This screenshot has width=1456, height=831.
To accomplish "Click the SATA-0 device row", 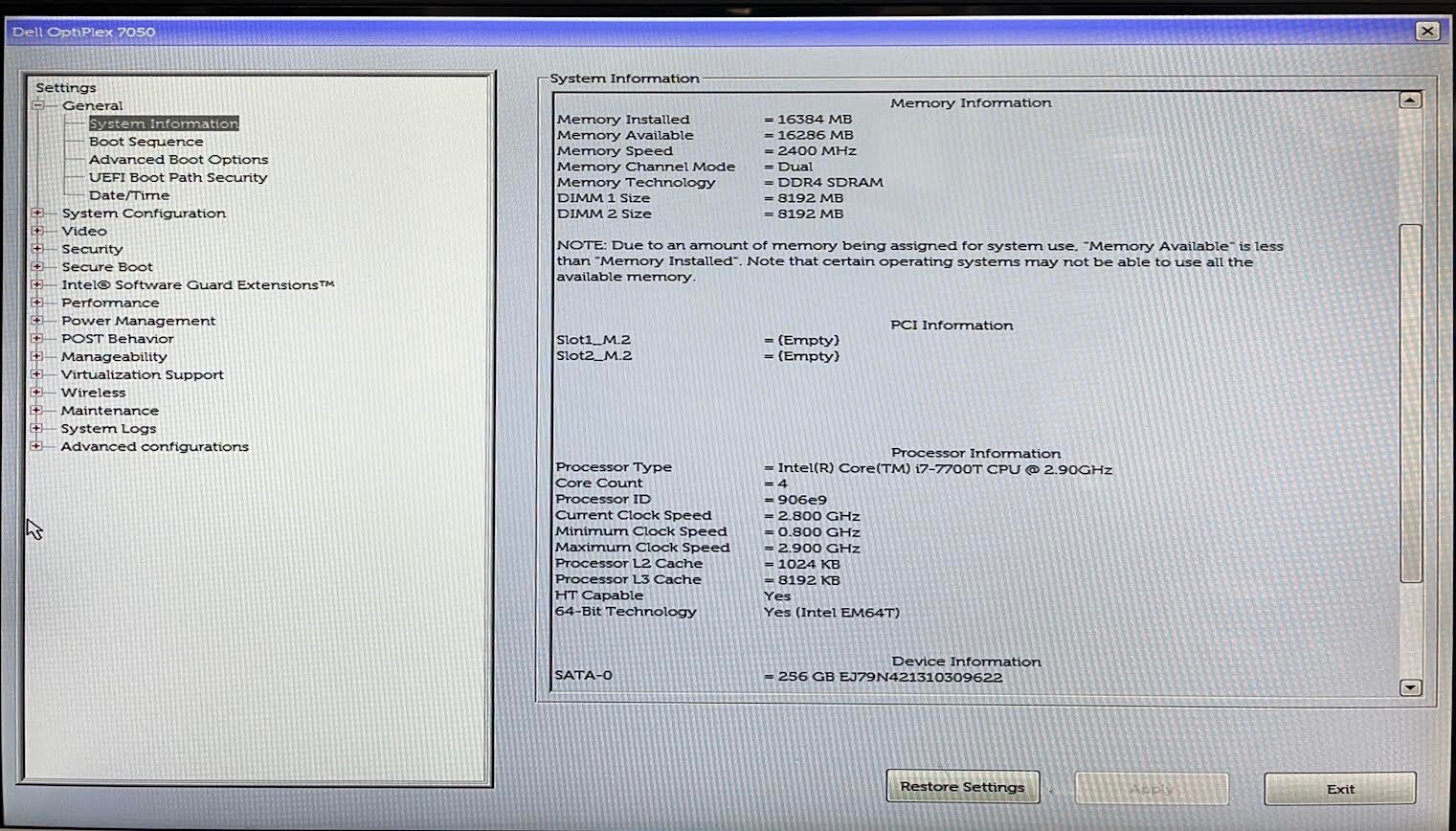I will click(x=778, y=676).
